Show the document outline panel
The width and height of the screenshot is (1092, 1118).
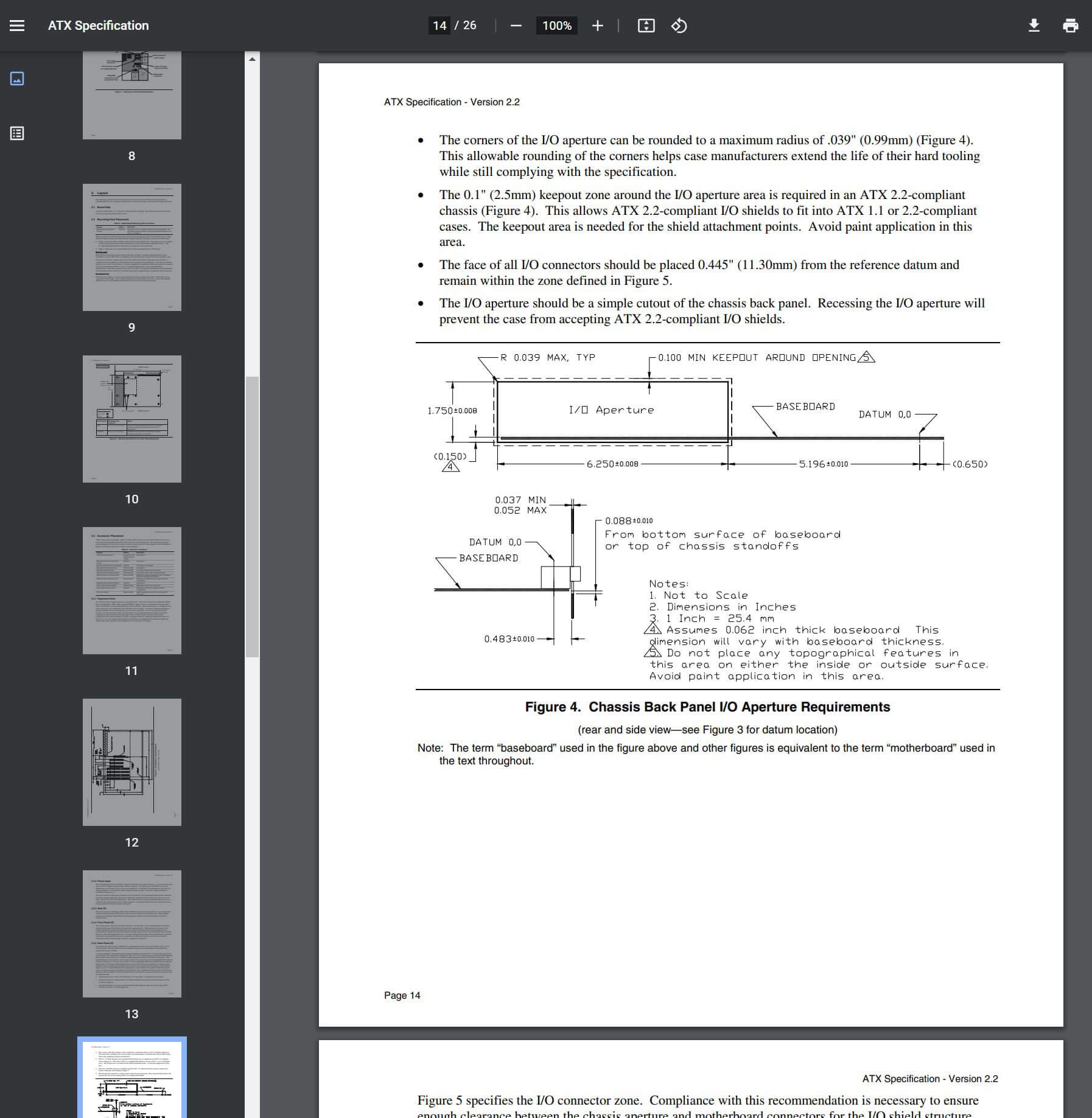[x=17, y=133]
